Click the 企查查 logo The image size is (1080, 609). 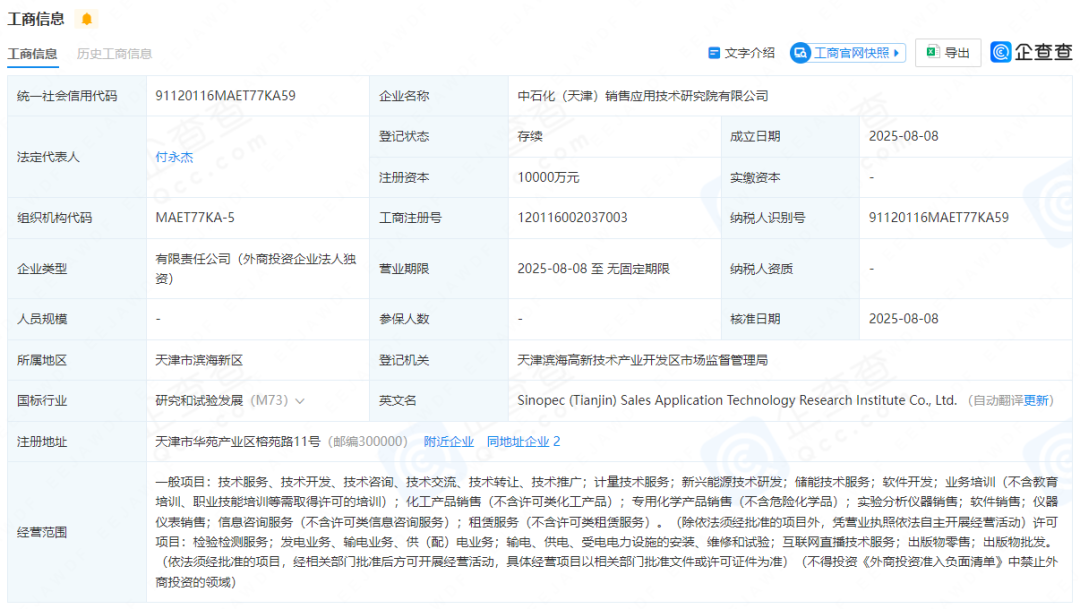1031,52
